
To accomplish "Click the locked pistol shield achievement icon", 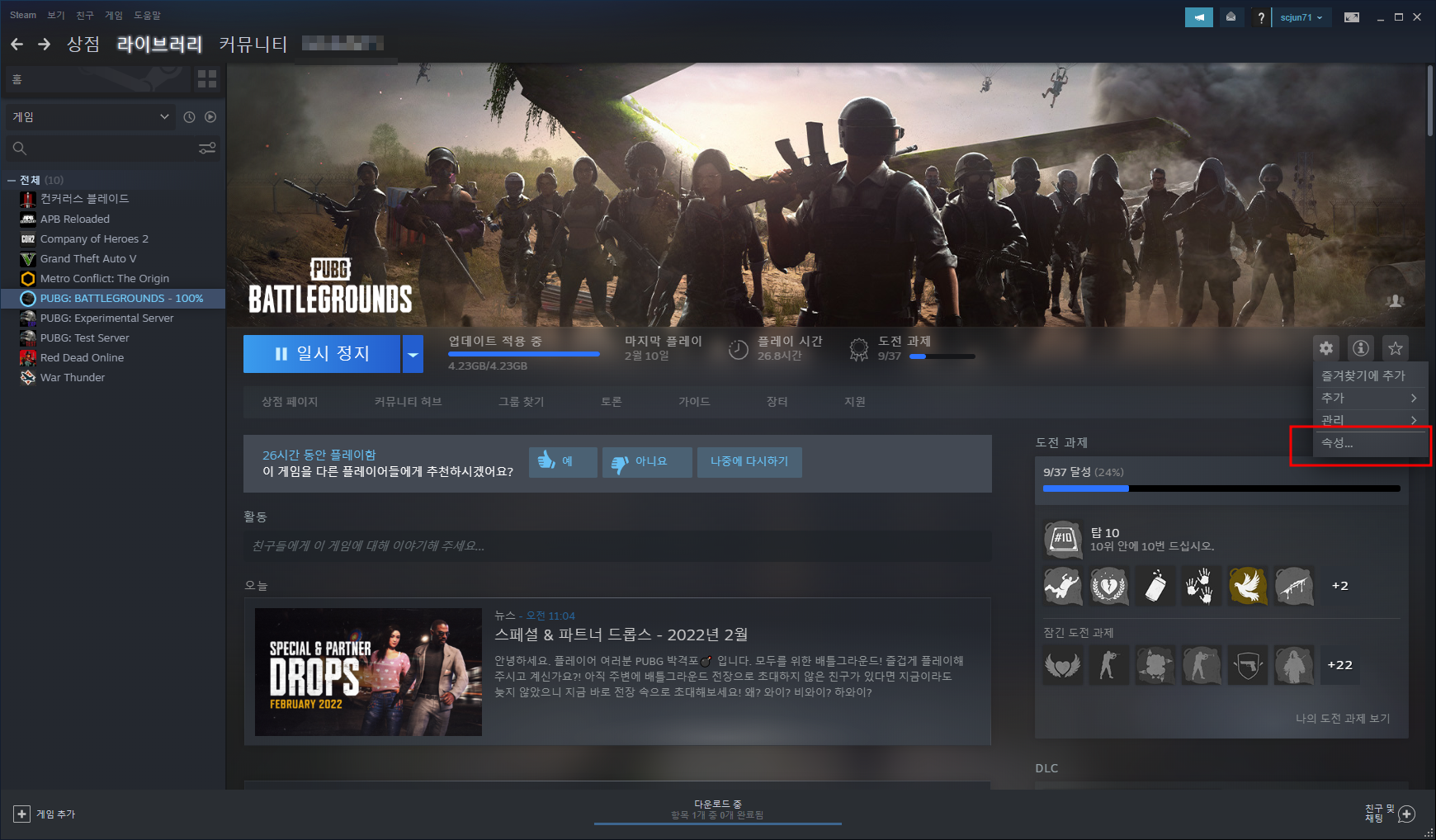I will 1247,665.
